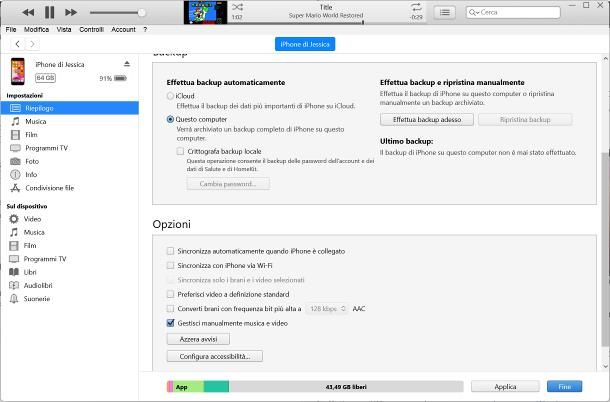Toggle the repeat icon
Screen dimensions: 610x402
(416, 7)
